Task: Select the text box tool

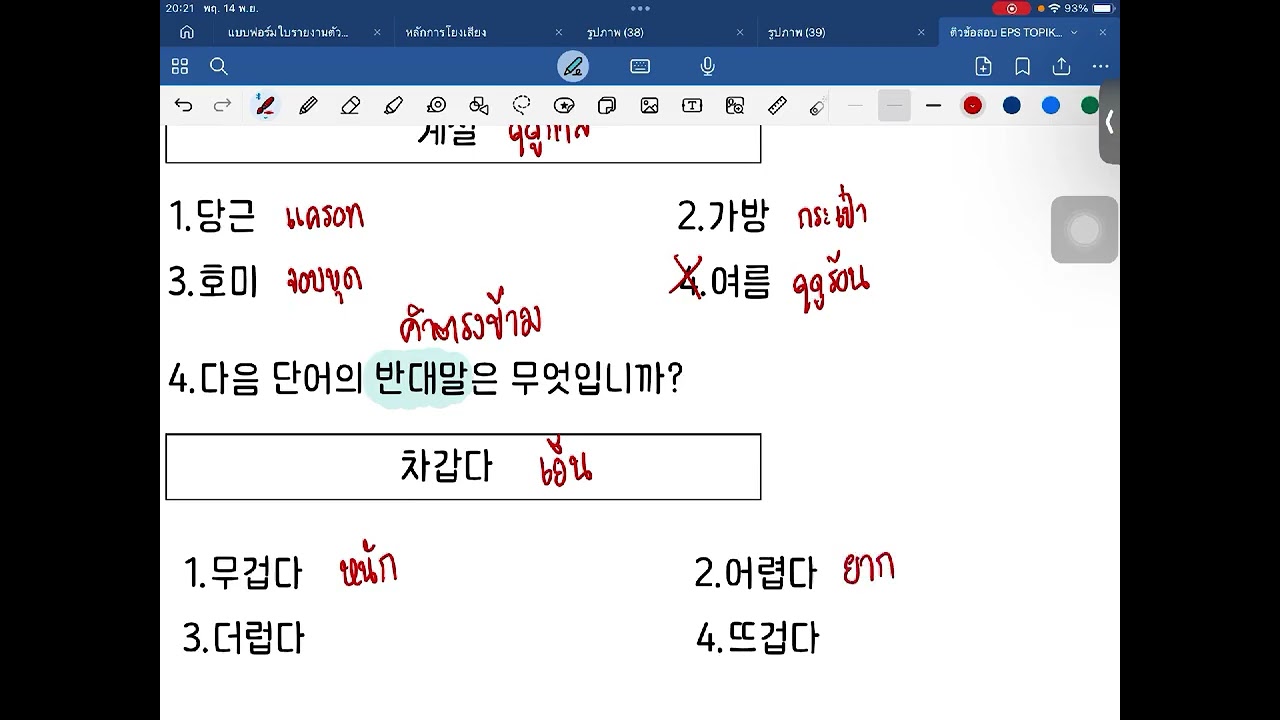Action: tap(692, 105)
